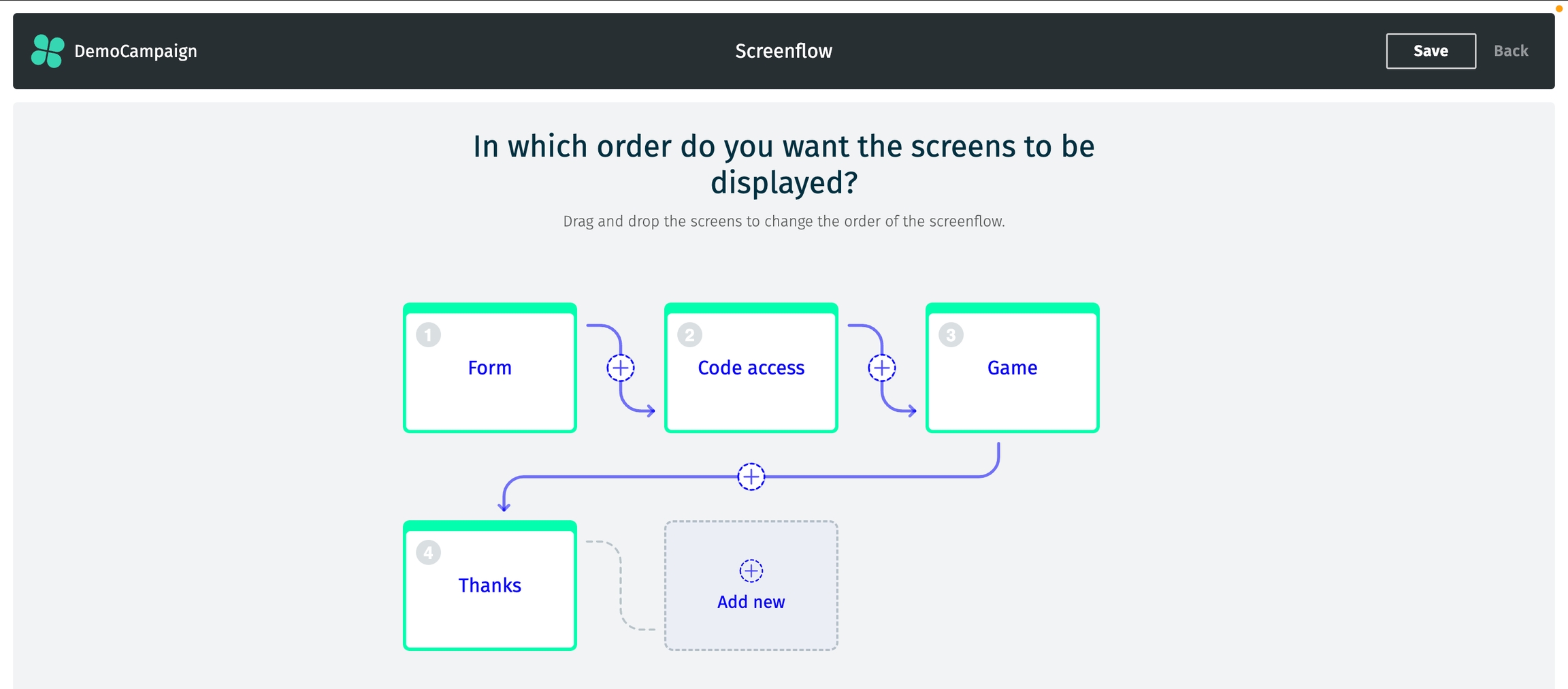Click the DemoCampaign campaign name
1568x689 pixels.
pyautogui.click(x=135, y=51)
